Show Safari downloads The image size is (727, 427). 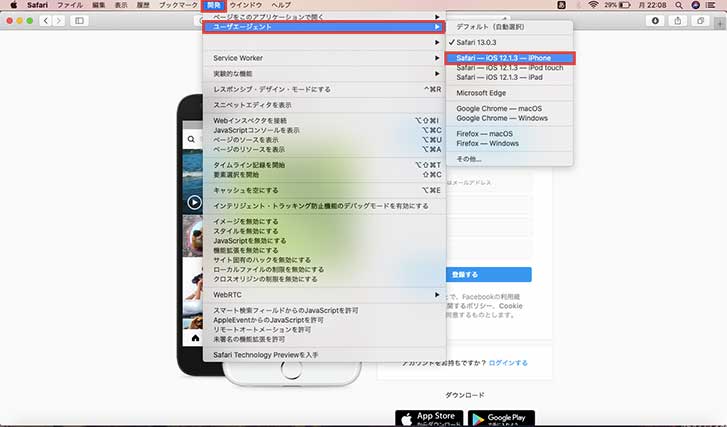(655, 20)
